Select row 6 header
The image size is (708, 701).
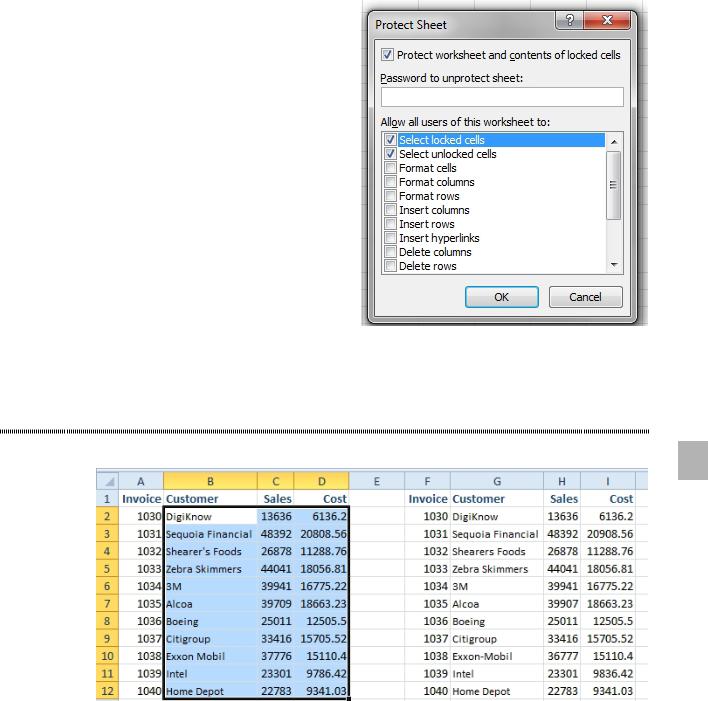point(107,586)
